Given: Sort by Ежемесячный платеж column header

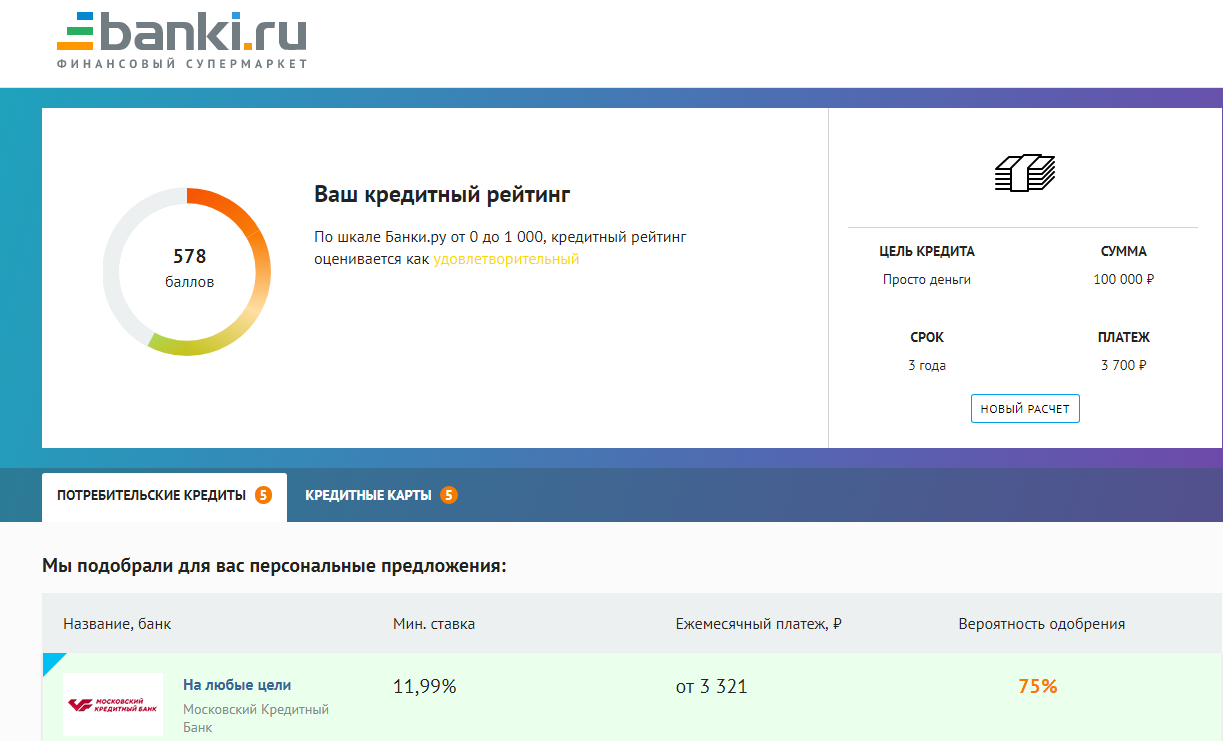Looking at the screenshot, I should [758, 624].
